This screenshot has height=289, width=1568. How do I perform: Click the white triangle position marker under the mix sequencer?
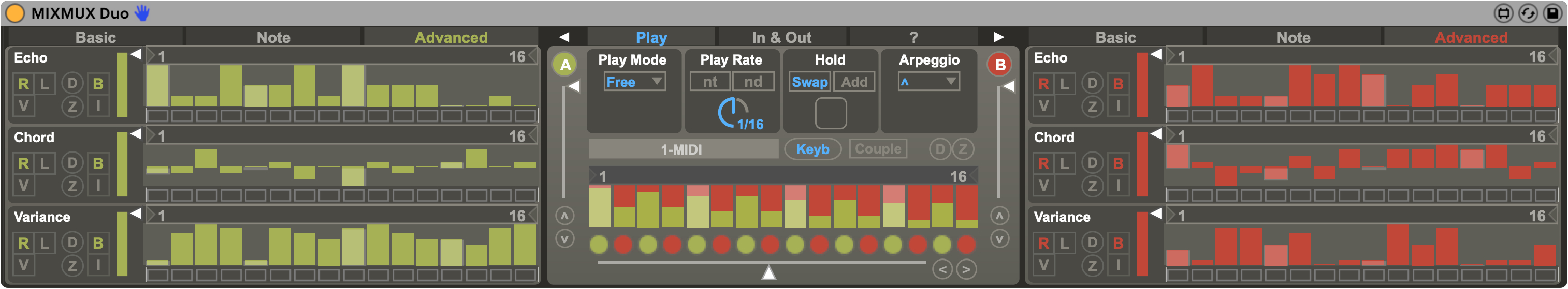coord(769,272)
